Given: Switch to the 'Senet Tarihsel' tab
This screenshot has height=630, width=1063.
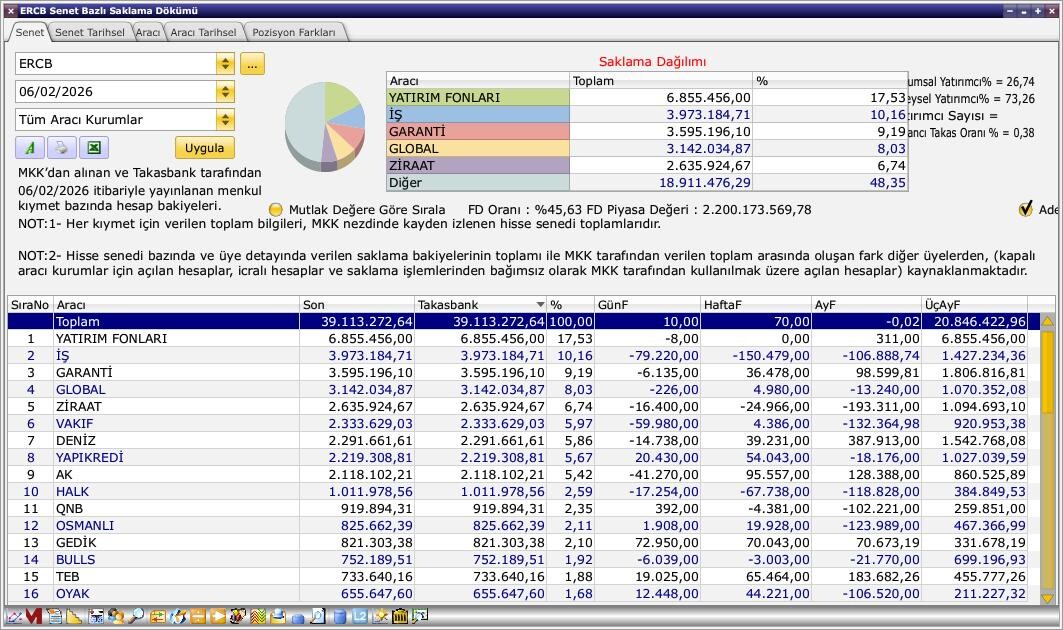Looking at the screenshot, I should [x=89, y=32].
